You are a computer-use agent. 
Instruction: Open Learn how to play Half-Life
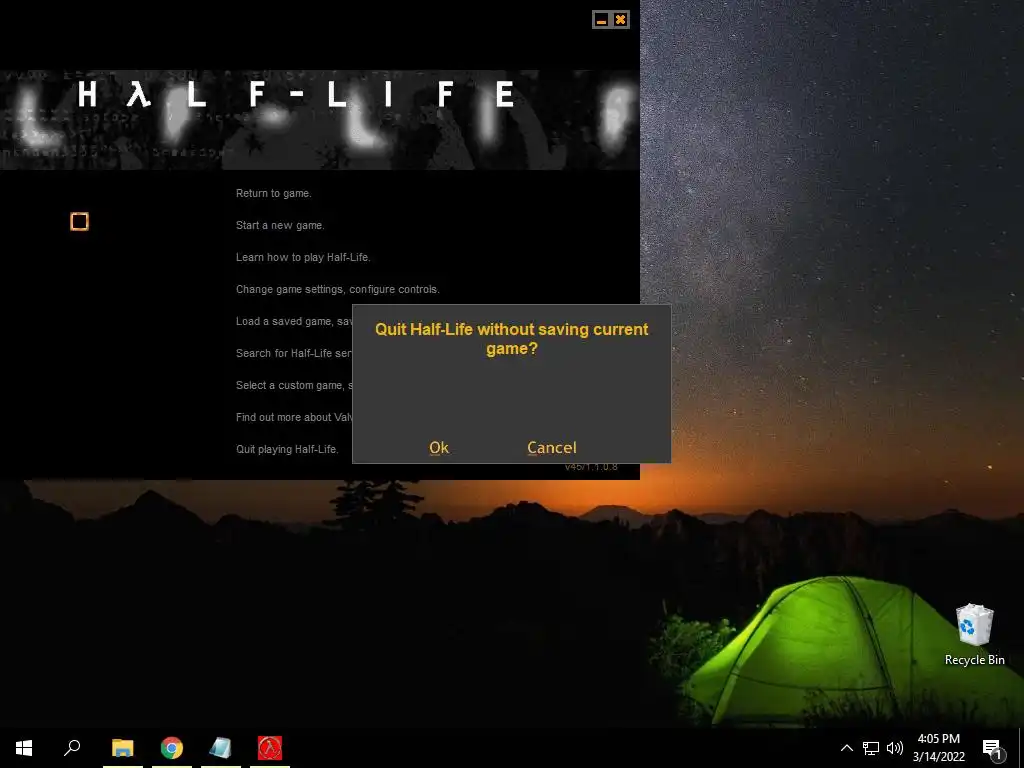[303, 257]
